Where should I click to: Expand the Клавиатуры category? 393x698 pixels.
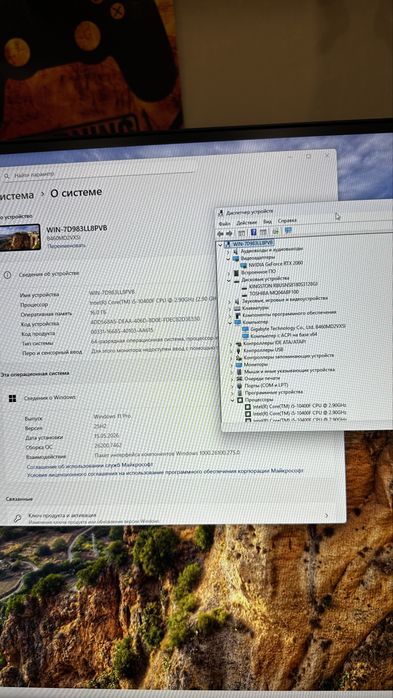coord(230,309)
